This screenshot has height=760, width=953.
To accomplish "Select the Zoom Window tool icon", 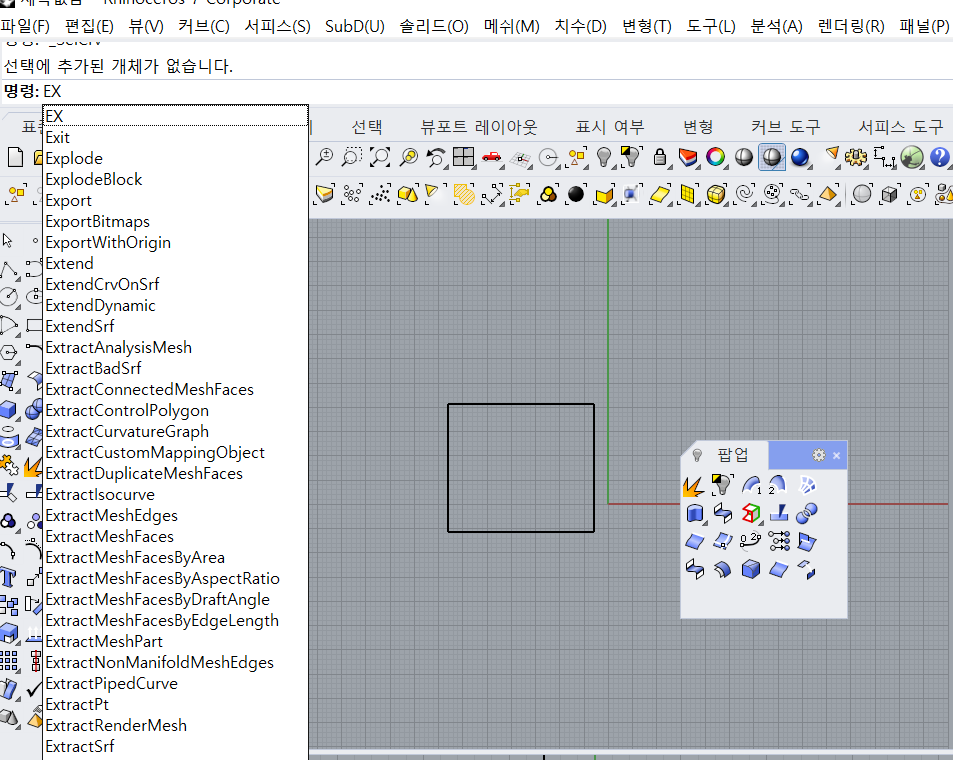I will pos(351,157).
